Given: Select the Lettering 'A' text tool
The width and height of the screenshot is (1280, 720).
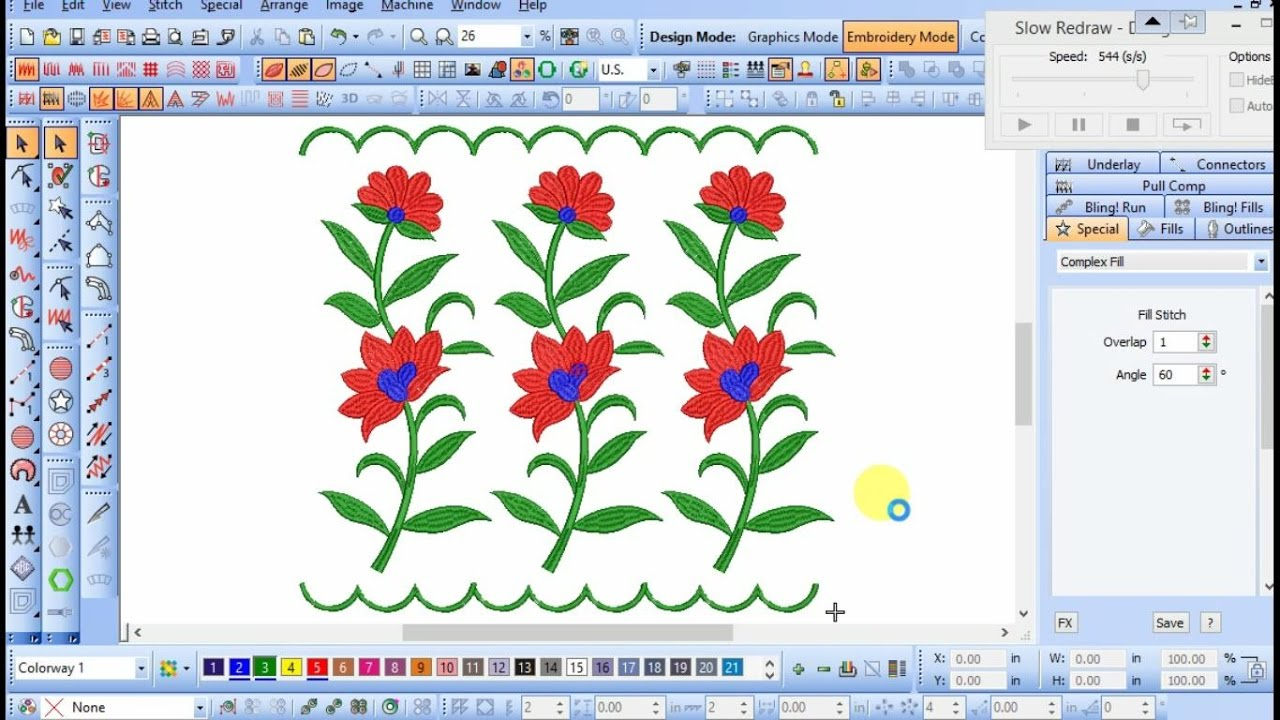Looking at the screenshot, I should pyautogui.click(x=22, y=505).
